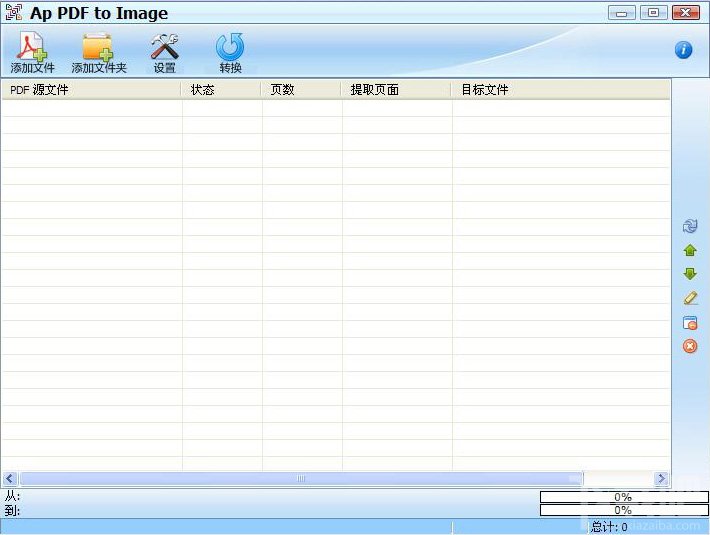Close the Ap PDF to Image window

click(x=686, y=13)
